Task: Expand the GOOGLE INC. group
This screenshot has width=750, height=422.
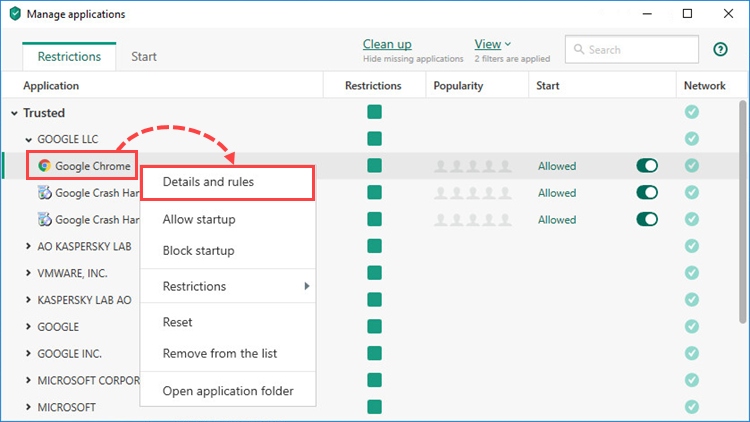Action: tap(28, 353)
